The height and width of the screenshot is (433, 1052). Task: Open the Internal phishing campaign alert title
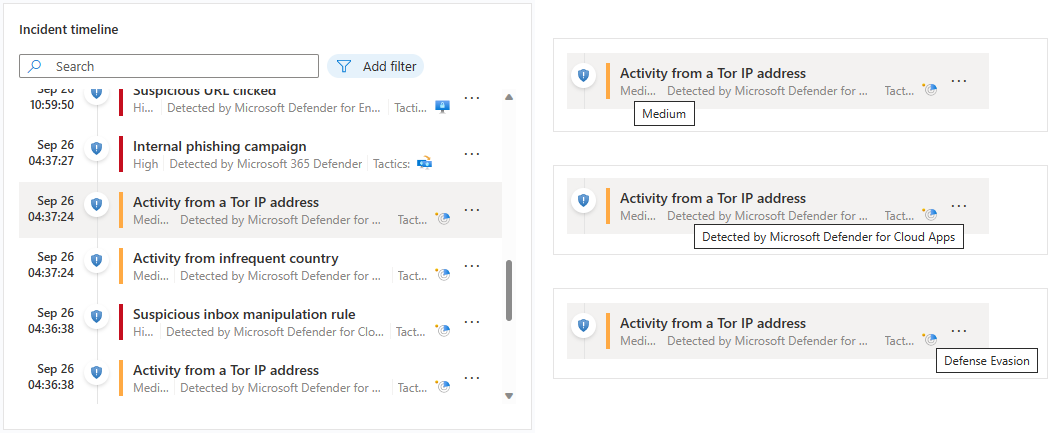point(220,147)
